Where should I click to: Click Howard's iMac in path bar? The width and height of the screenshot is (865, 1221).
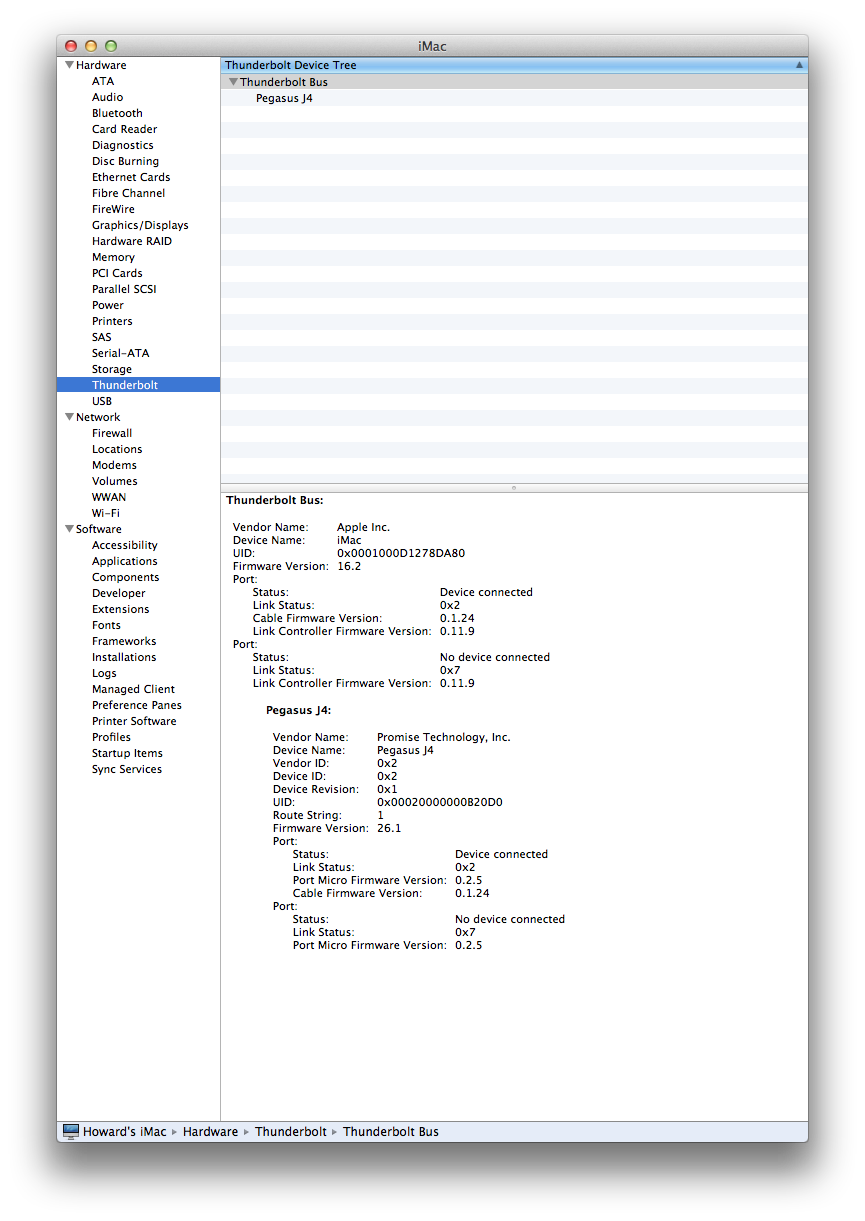coord(125,1132)
